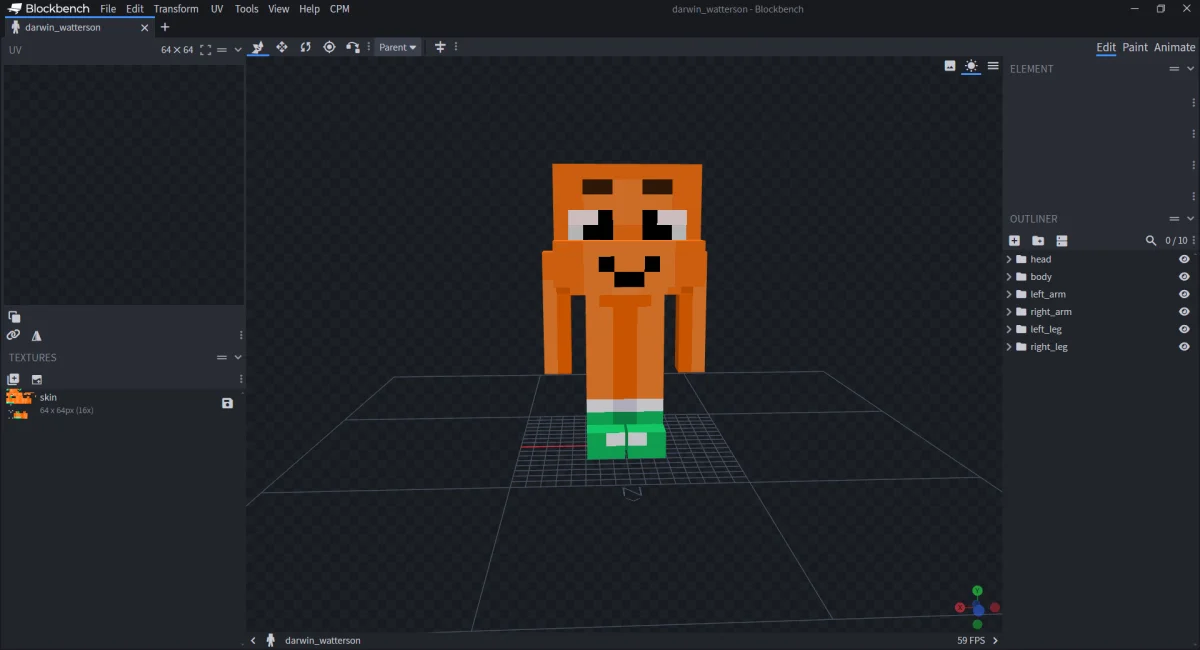Click the viewport background image icon

click(950, 66)
